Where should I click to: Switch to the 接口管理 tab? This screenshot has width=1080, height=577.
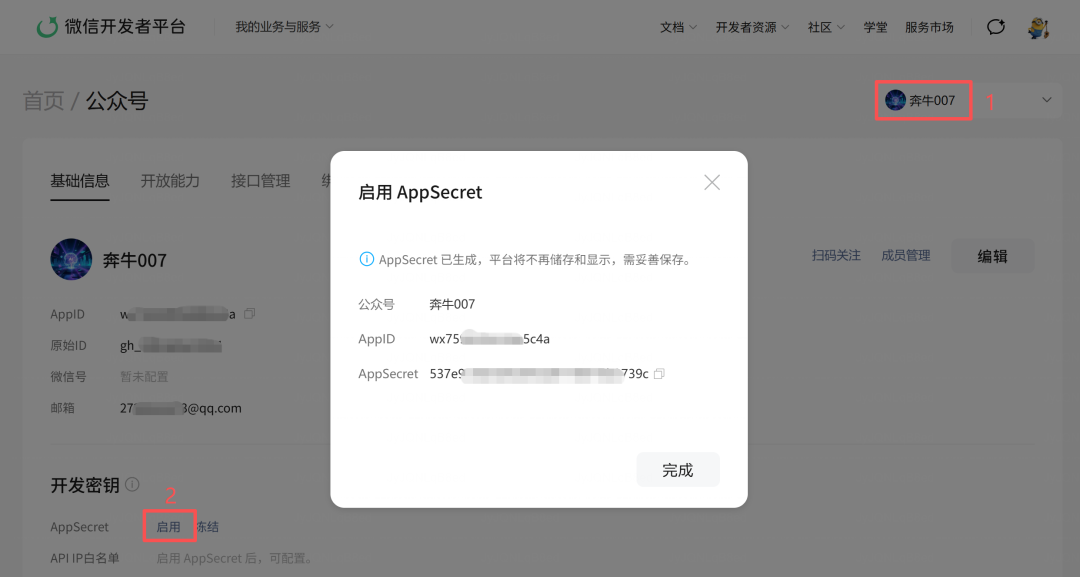click(x=260, y=181)
